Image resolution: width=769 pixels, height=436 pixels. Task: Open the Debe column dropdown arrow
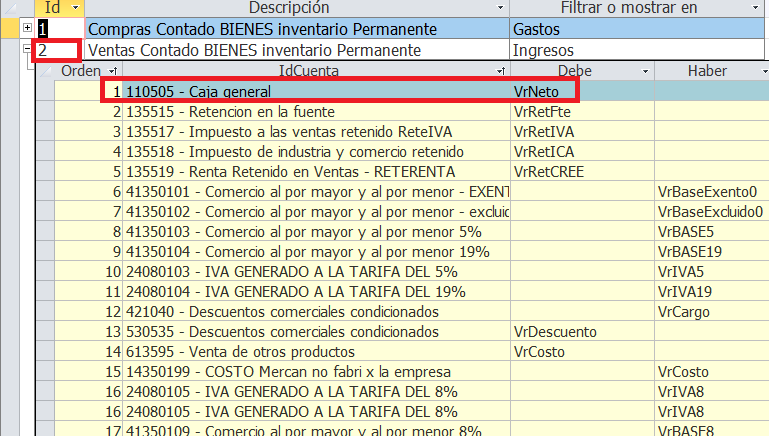click(x=645, y=71)
